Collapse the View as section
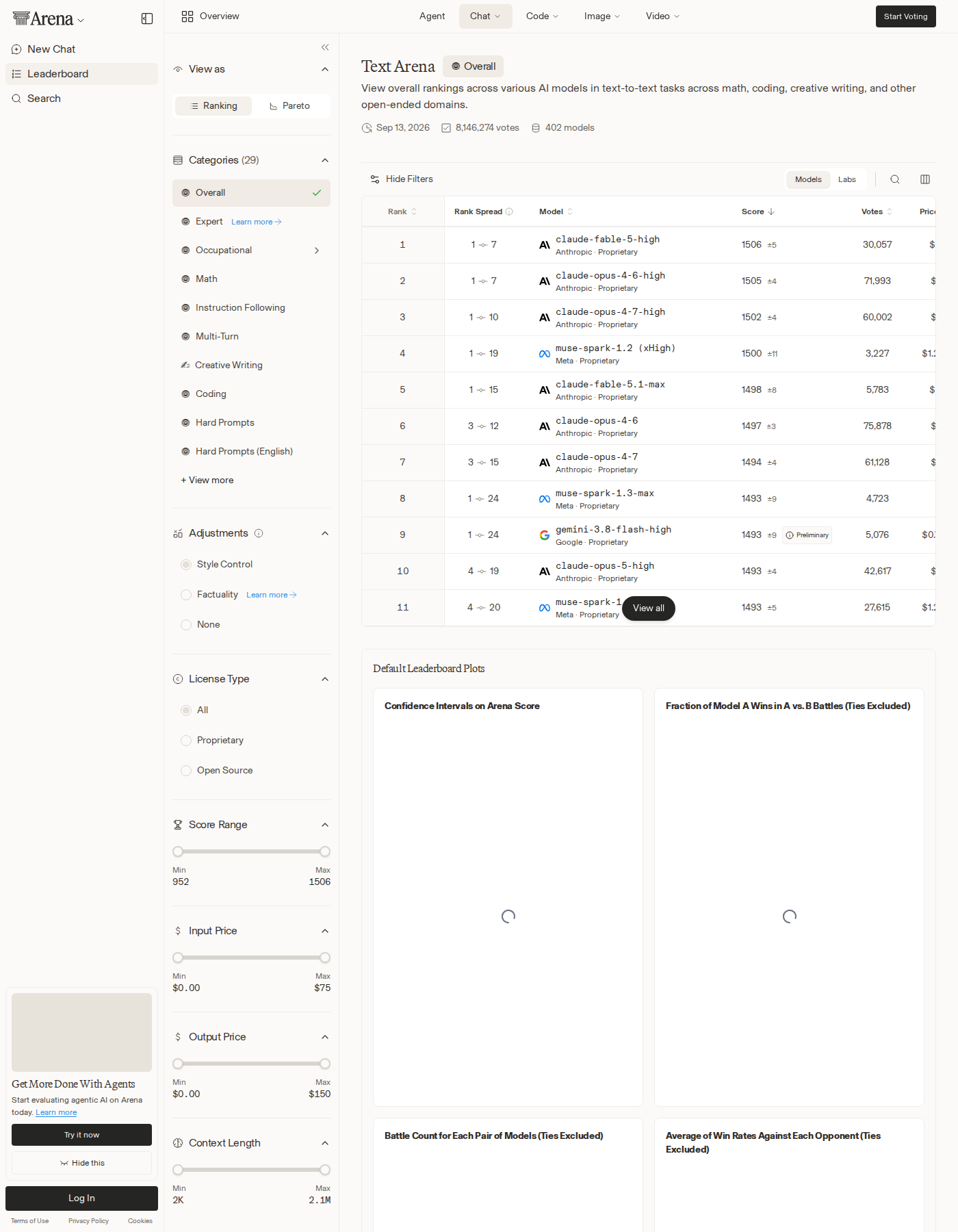Screen dimensions: 958x1232 (x=325, y=69)
